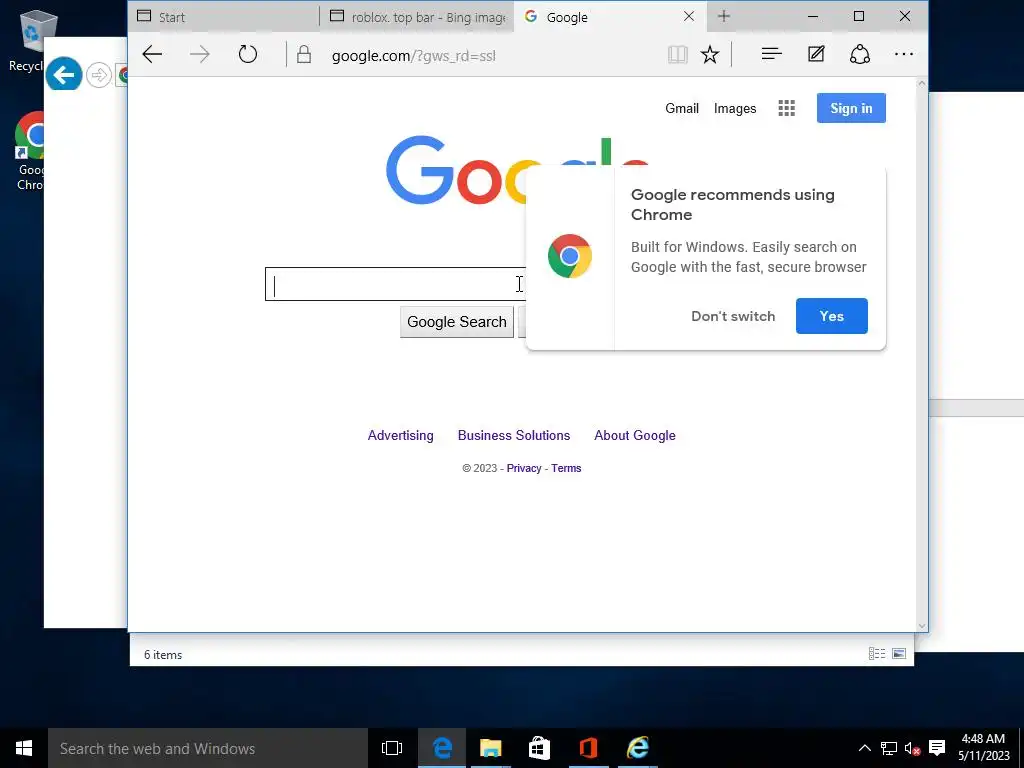Viewport: 1024px width, 768px height.
Task: Open the Windows Start menu
Action: [x=24, y=748]
